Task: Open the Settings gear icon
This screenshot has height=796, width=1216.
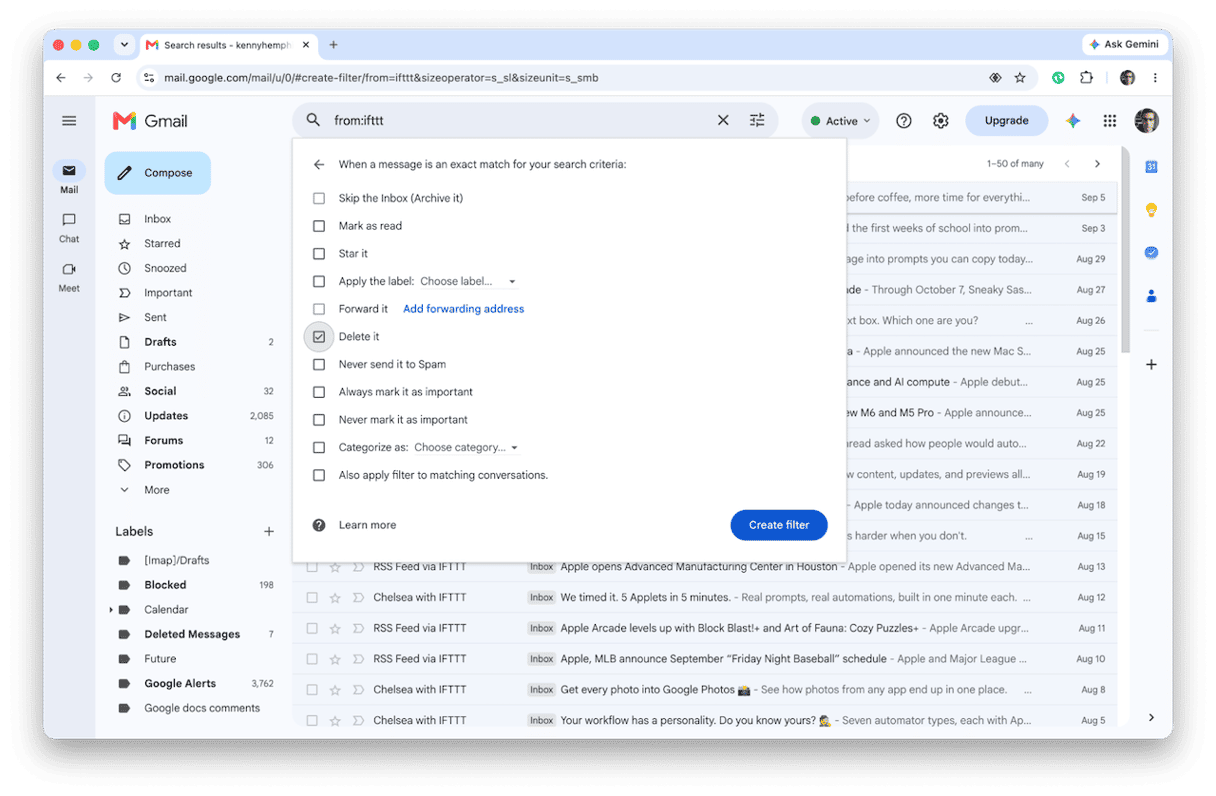Action: click(941, 121)
